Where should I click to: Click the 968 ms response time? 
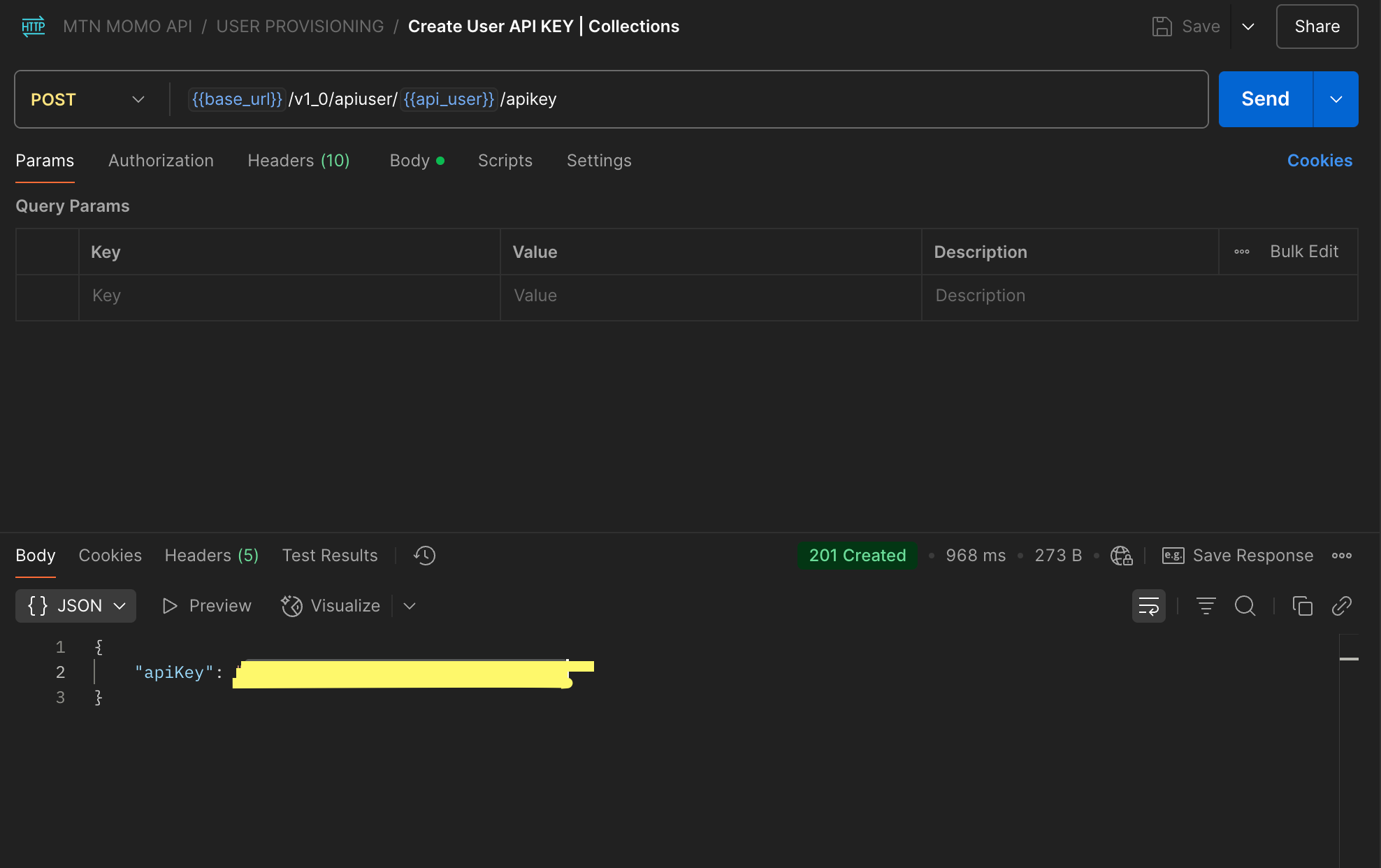pyautogui.click(x=975, y=556)
